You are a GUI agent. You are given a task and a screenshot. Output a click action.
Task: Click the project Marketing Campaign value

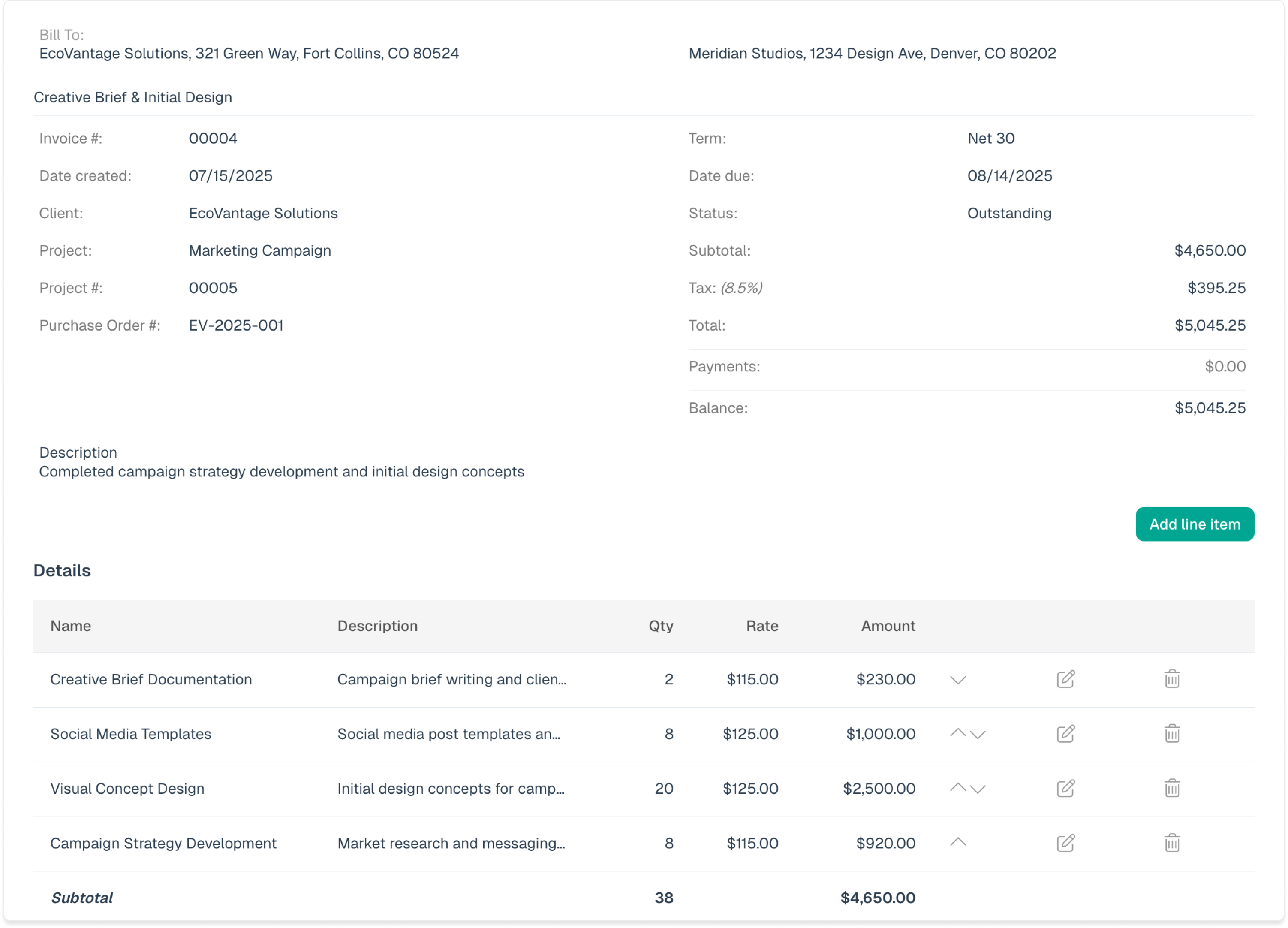click(x=259, y=250)
